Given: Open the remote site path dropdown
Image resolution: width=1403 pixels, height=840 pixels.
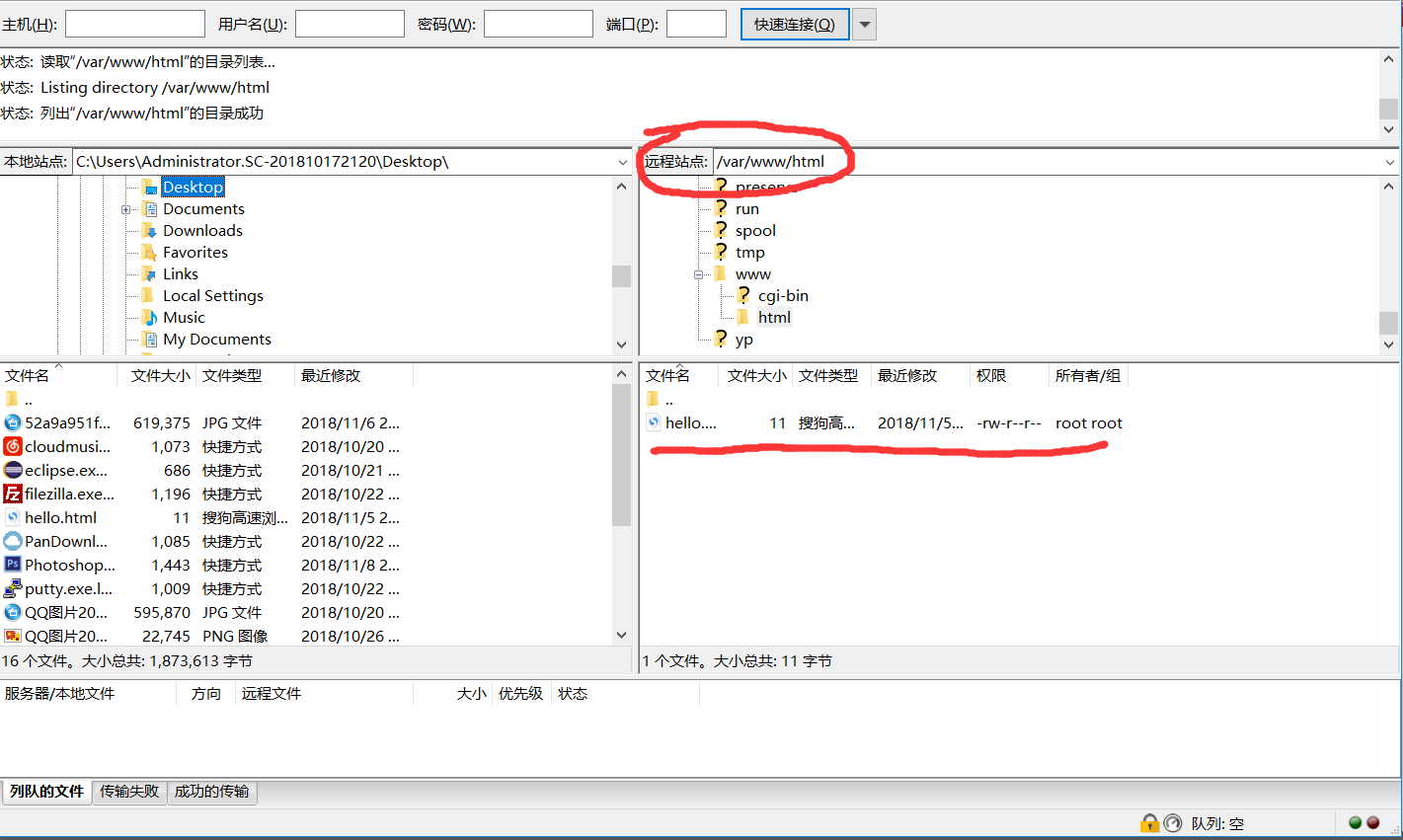Looking at the screenshot, I should tap(1389, 162).
